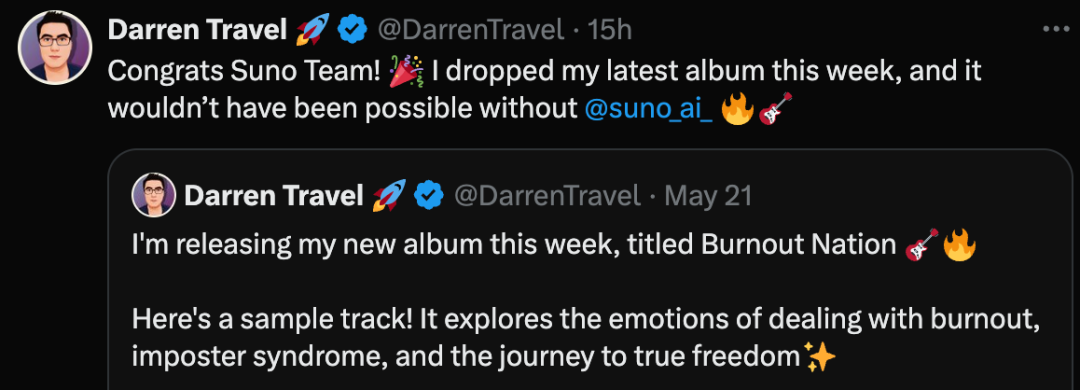
Task: Click the sparkles emoji after 'true freedom'
Action: point(820,357)
